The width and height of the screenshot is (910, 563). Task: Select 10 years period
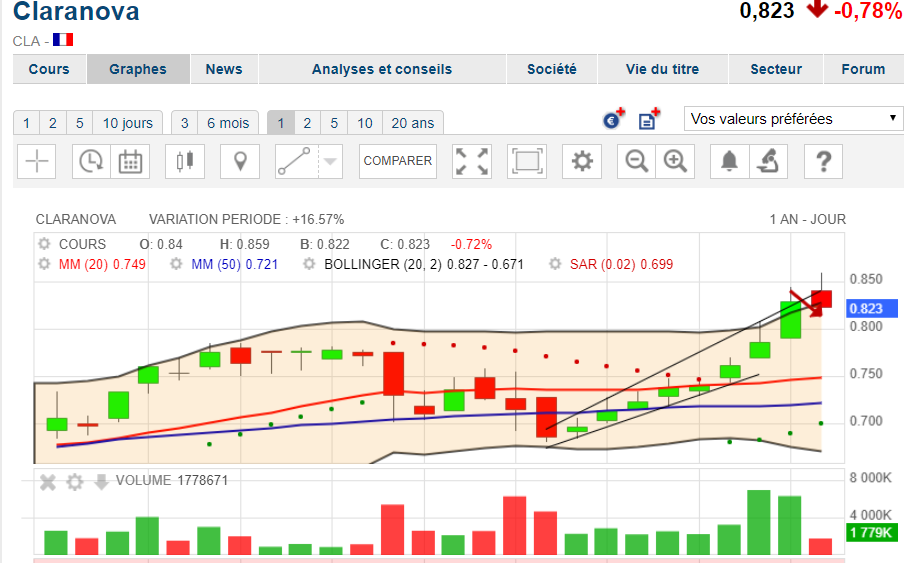(364, 123)
